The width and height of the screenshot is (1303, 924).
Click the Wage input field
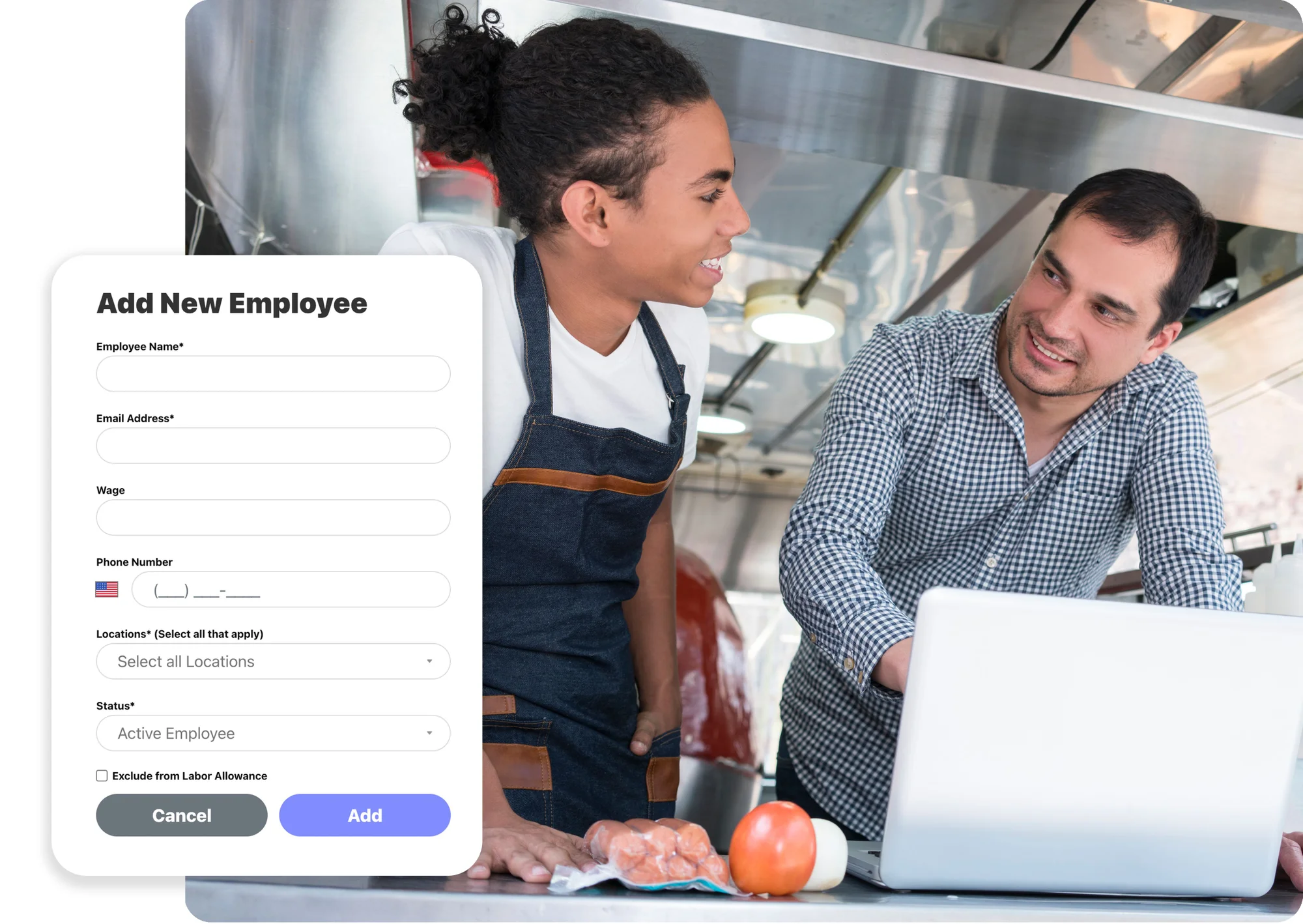click(x=273, y=517)
